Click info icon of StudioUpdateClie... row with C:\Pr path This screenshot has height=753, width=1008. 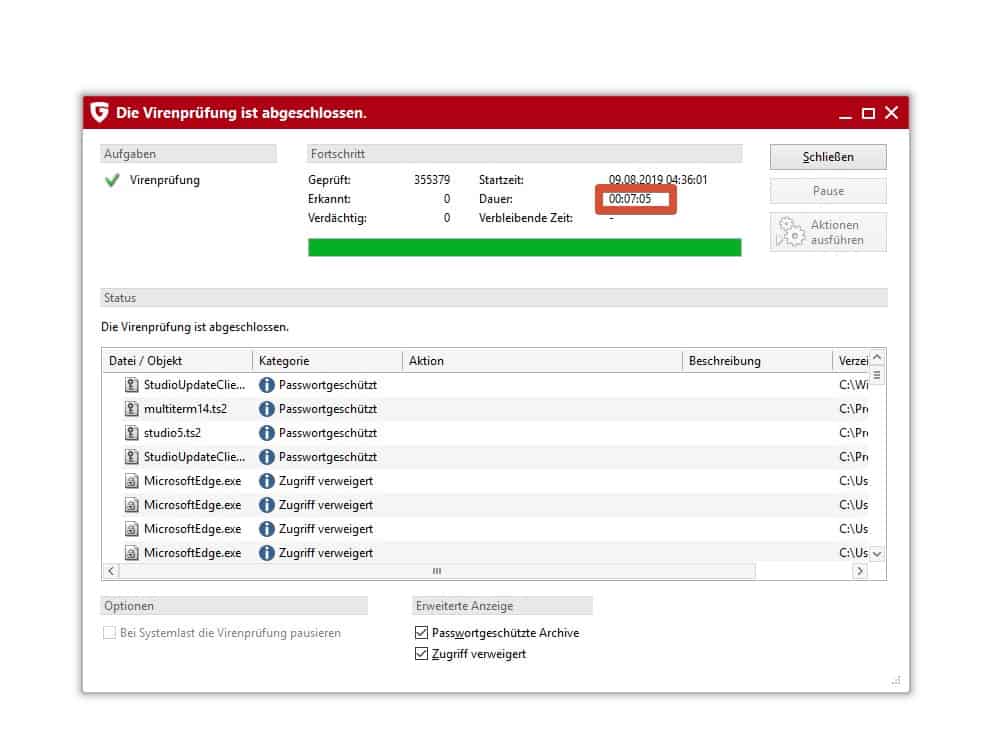267,457
